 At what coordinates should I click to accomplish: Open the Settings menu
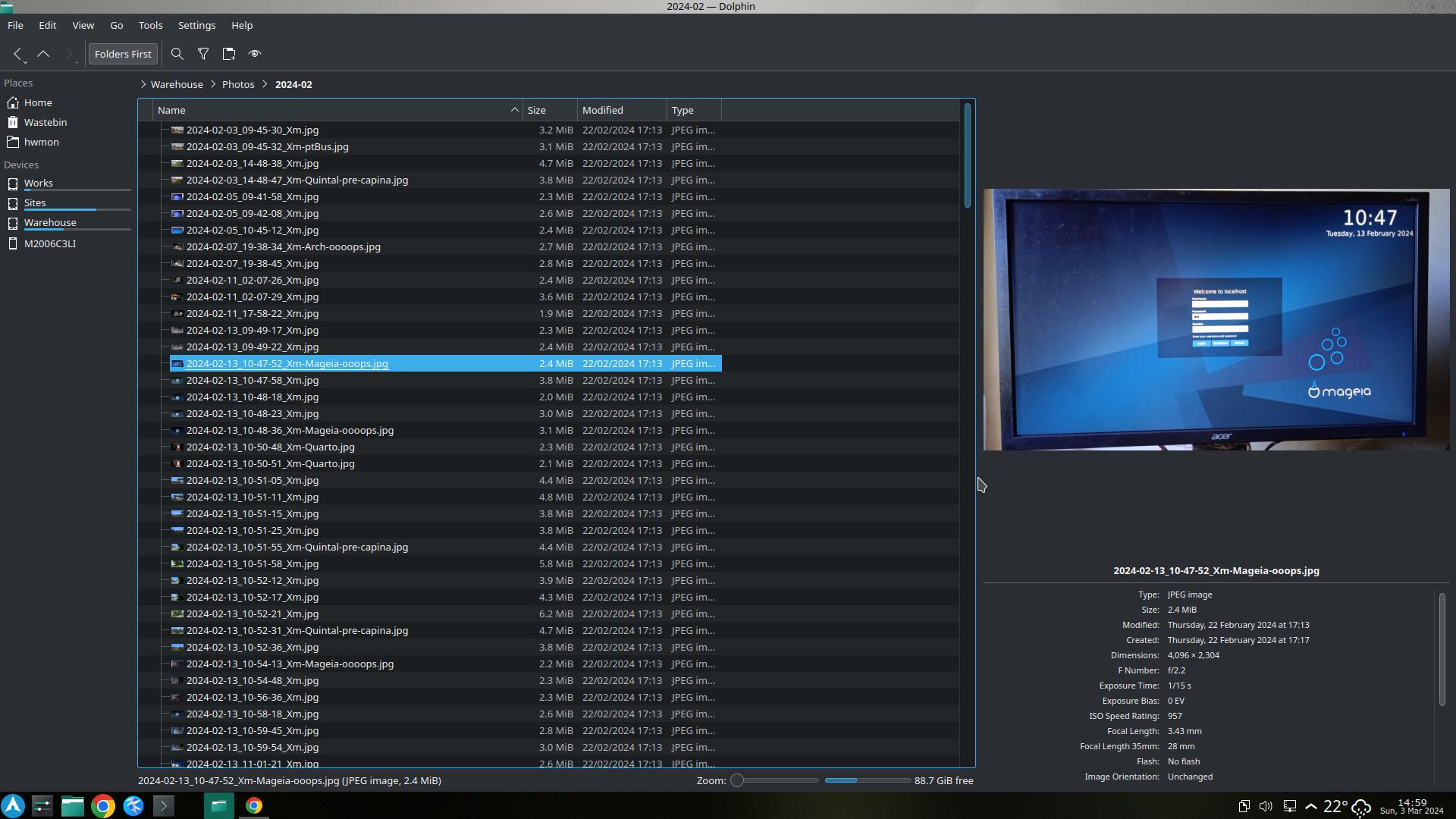click(x=196, y=25)
